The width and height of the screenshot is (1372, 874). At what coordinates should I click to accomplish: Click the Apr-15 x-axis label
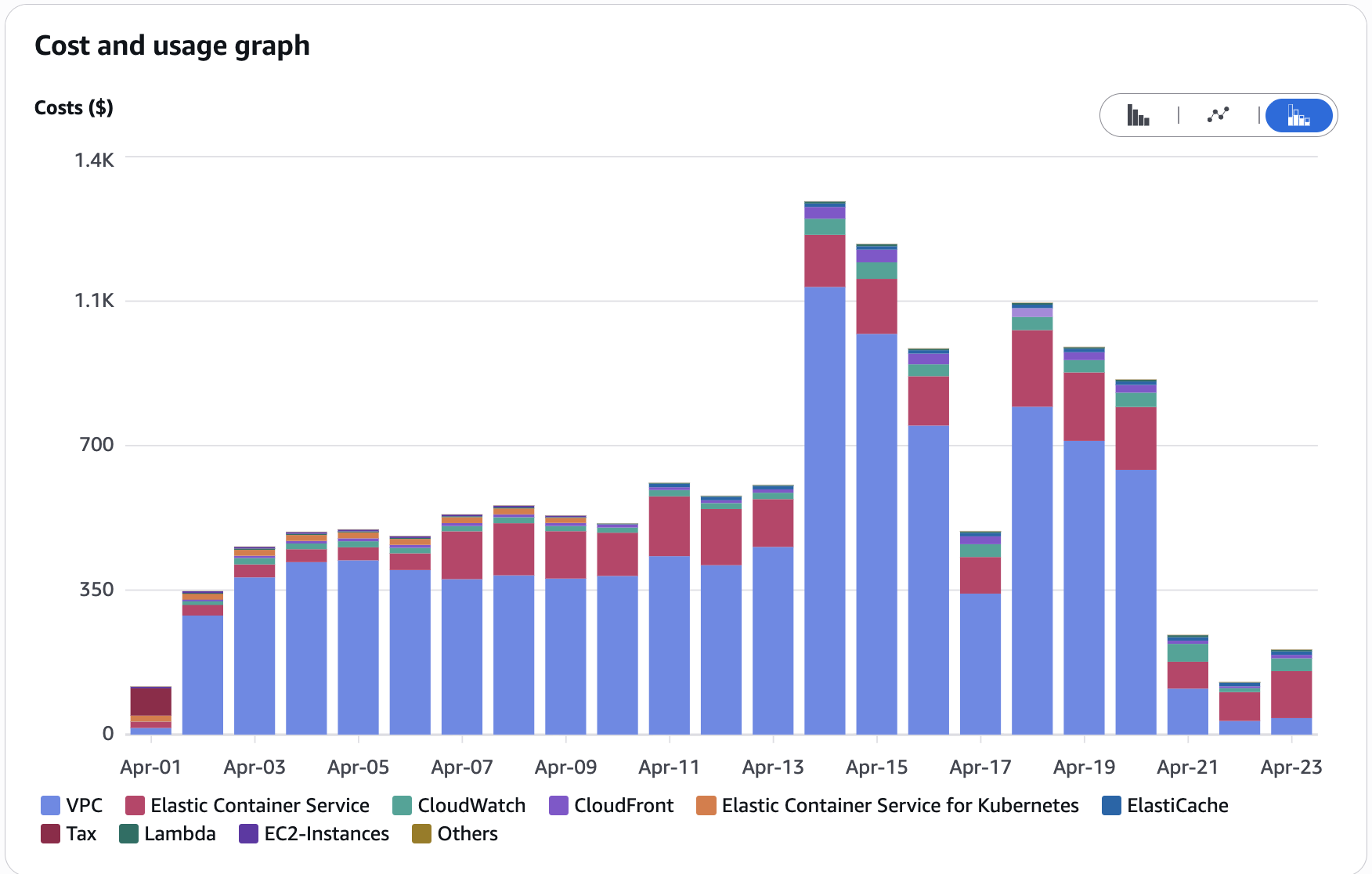coord(877,767)
